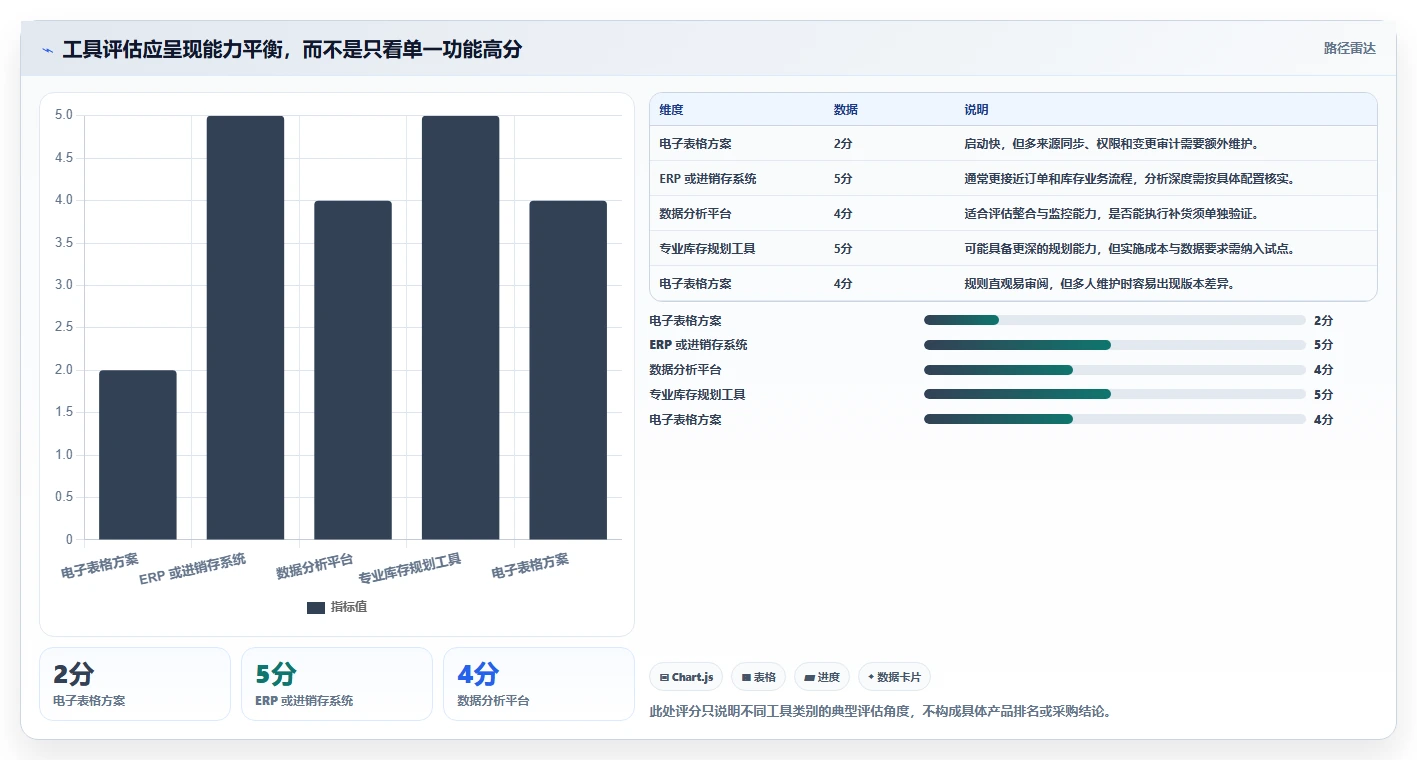This screenshot has width=1417, height=760.
Task: Click the 数据分析平台 chart axis label
Action: 315,566
